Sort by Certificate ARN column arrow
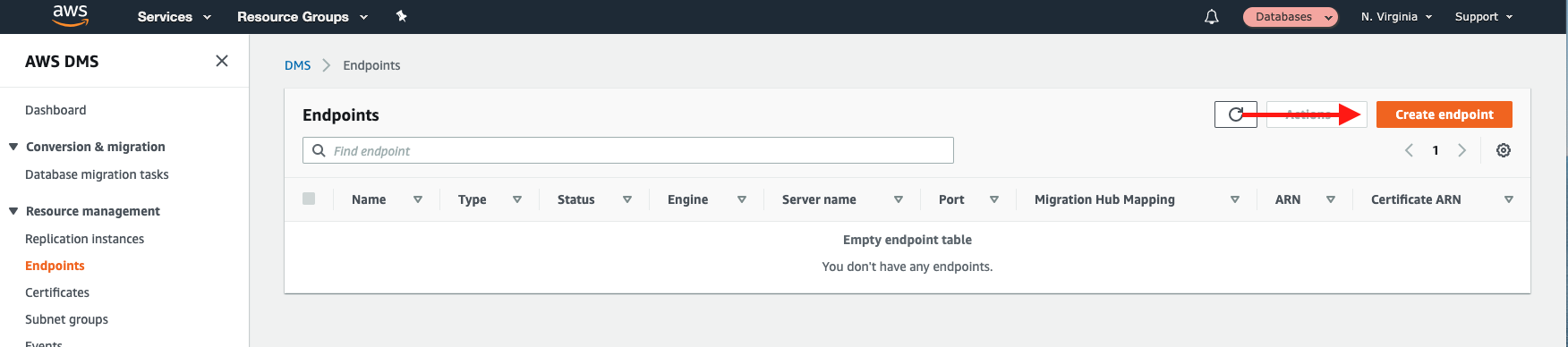Screen dimensions: 1568x347 tap(1509, 199)
